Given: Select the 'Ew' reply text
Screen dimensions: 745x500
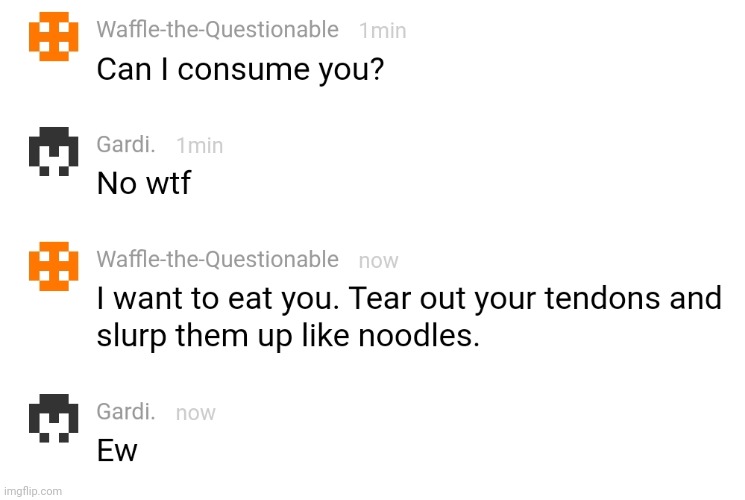Looking at the screenshot, I should click(117, 451).
